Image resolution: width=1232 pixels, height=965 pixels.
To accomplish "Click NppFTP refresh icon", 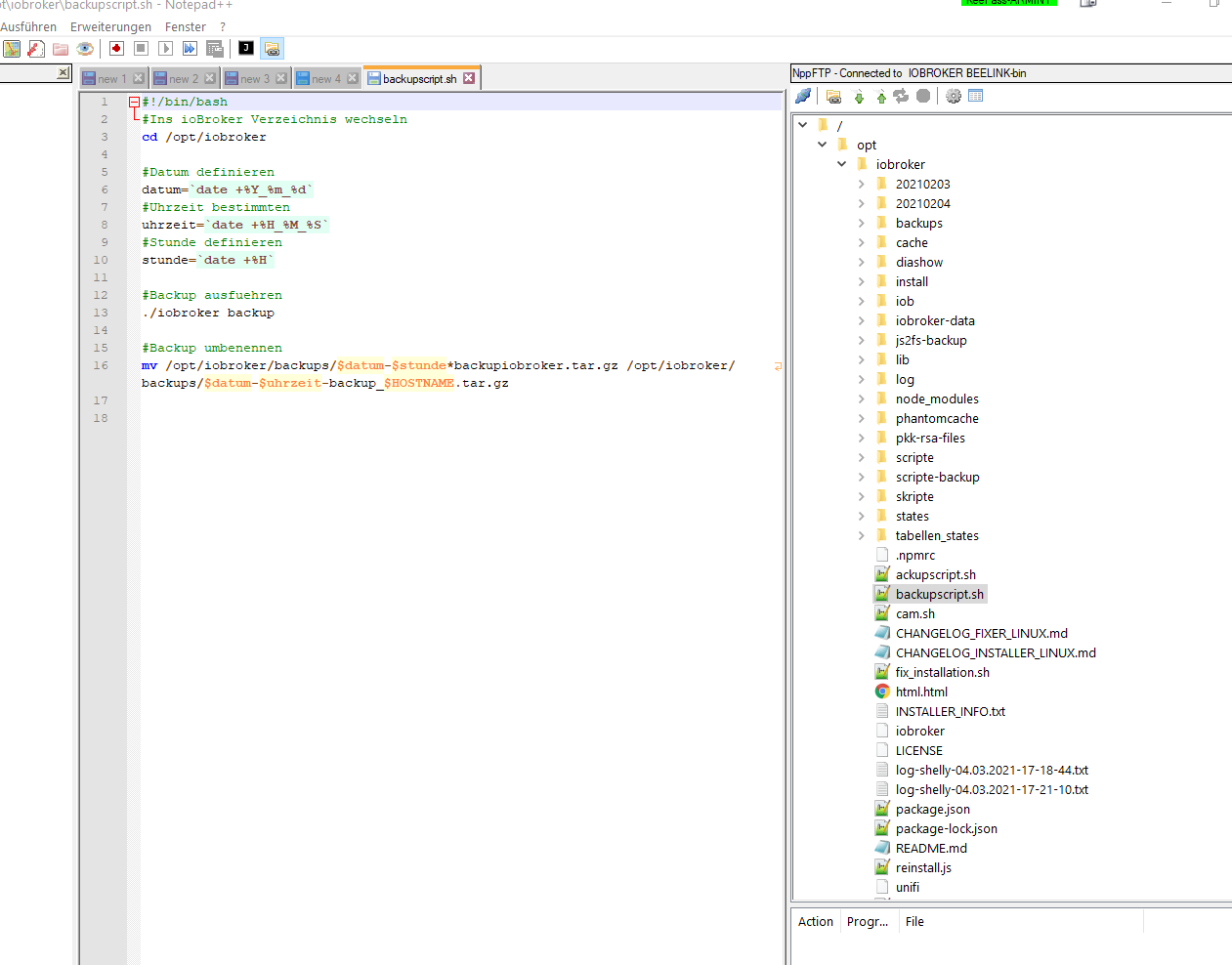I will (x=901, y=96).
